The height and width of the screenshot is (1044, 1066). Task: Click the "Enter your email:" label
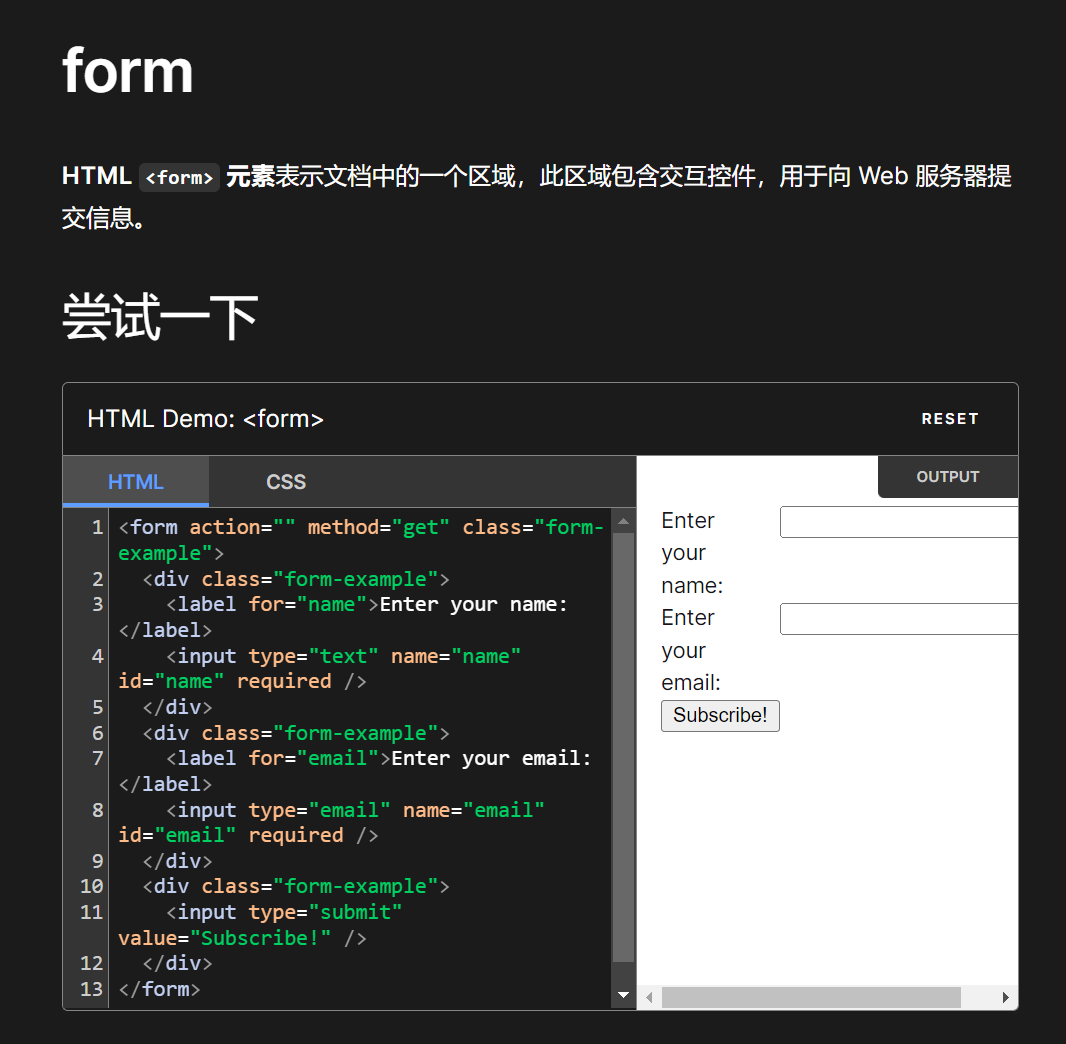(691, 650)
